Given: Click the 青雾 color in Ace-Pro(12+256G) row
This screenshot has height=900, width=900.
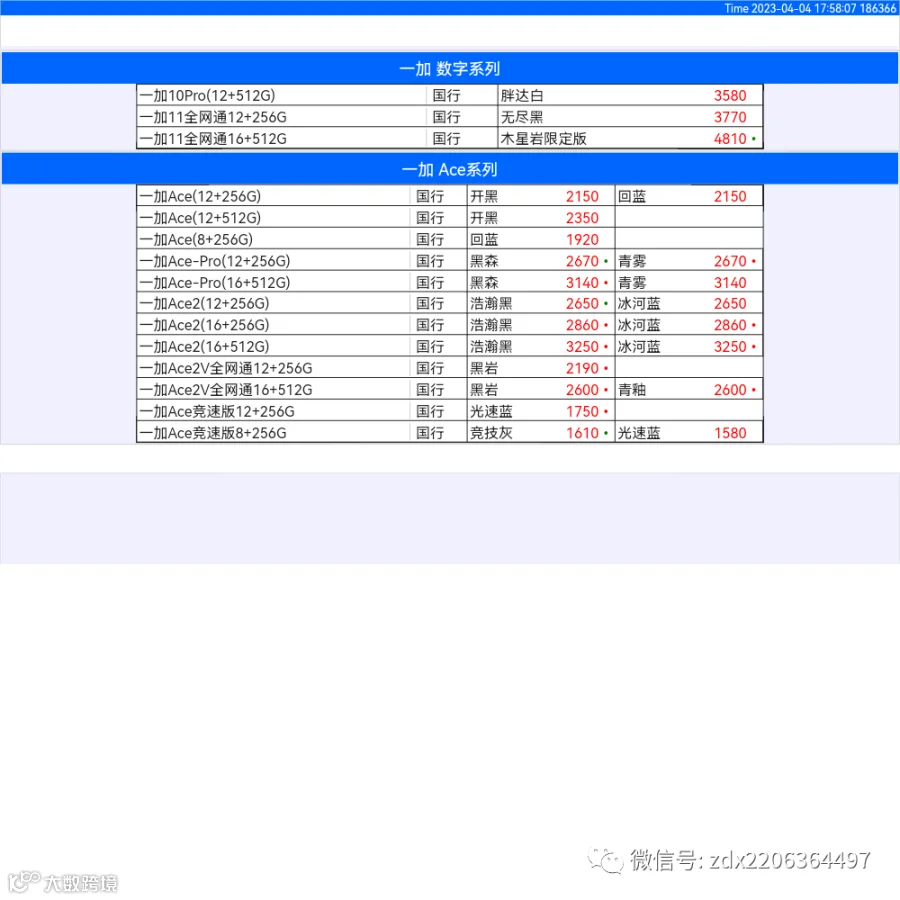Looking at the screenshot, I should pyautogui.click(x=632, y=261).
